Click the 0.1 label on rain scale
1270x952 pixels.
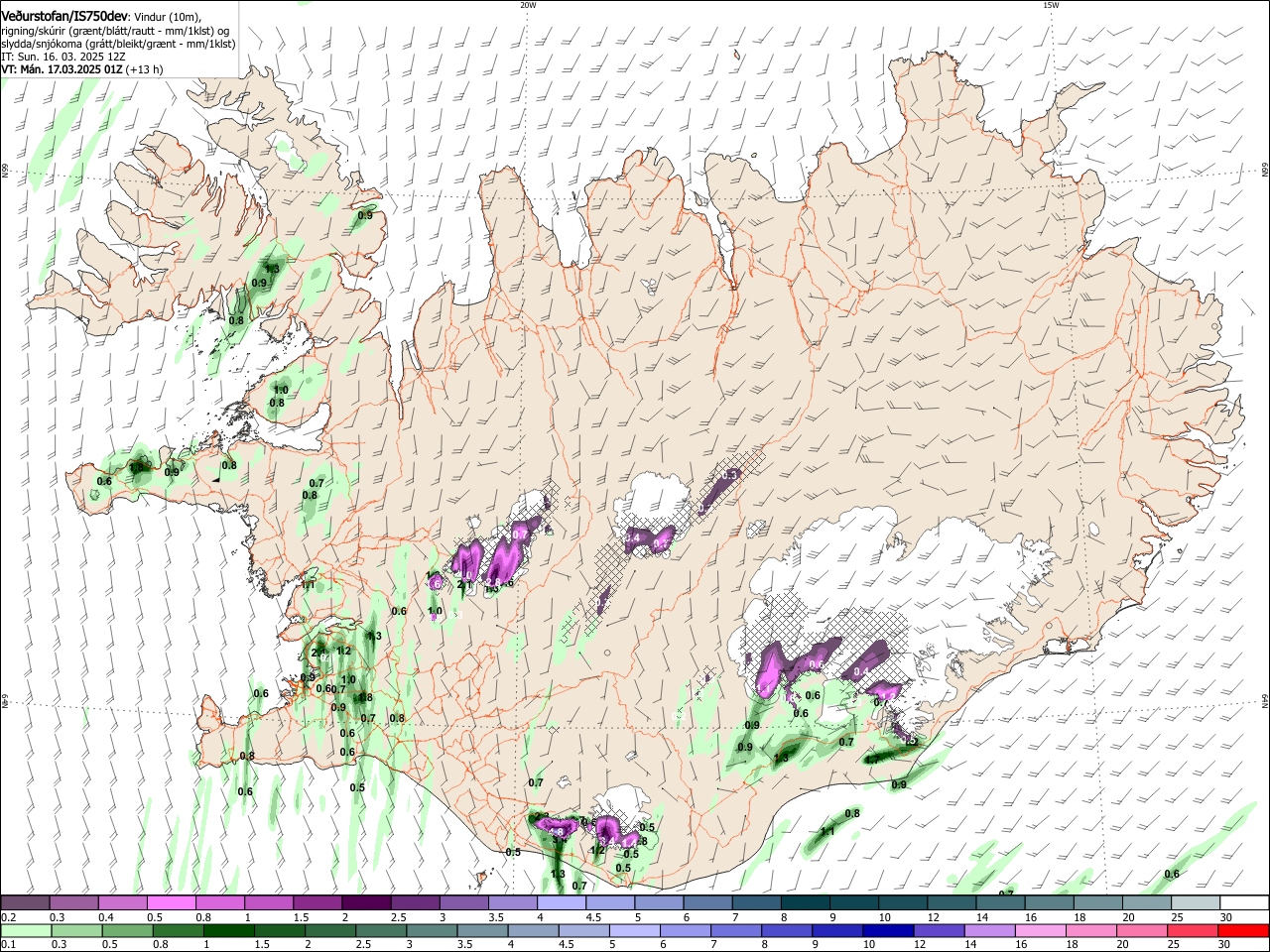[x=8, y=945]
